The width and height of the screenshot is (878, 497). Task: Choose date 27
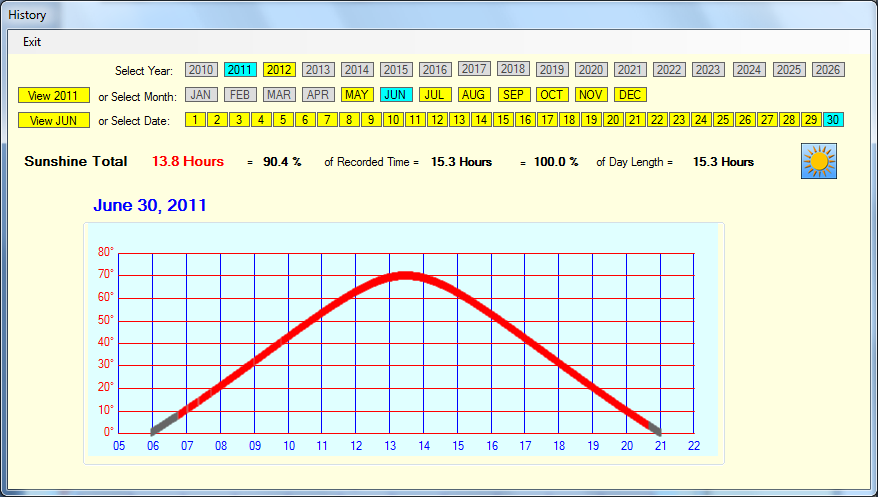pyautogui.click(x=767, y=120)
